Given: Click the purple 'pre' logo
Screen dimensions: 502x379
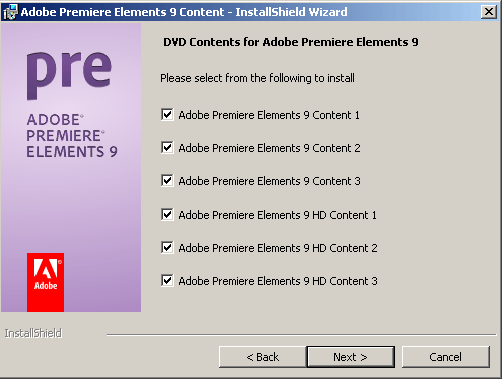Looking at the screenshot, I should coord(69,76).
